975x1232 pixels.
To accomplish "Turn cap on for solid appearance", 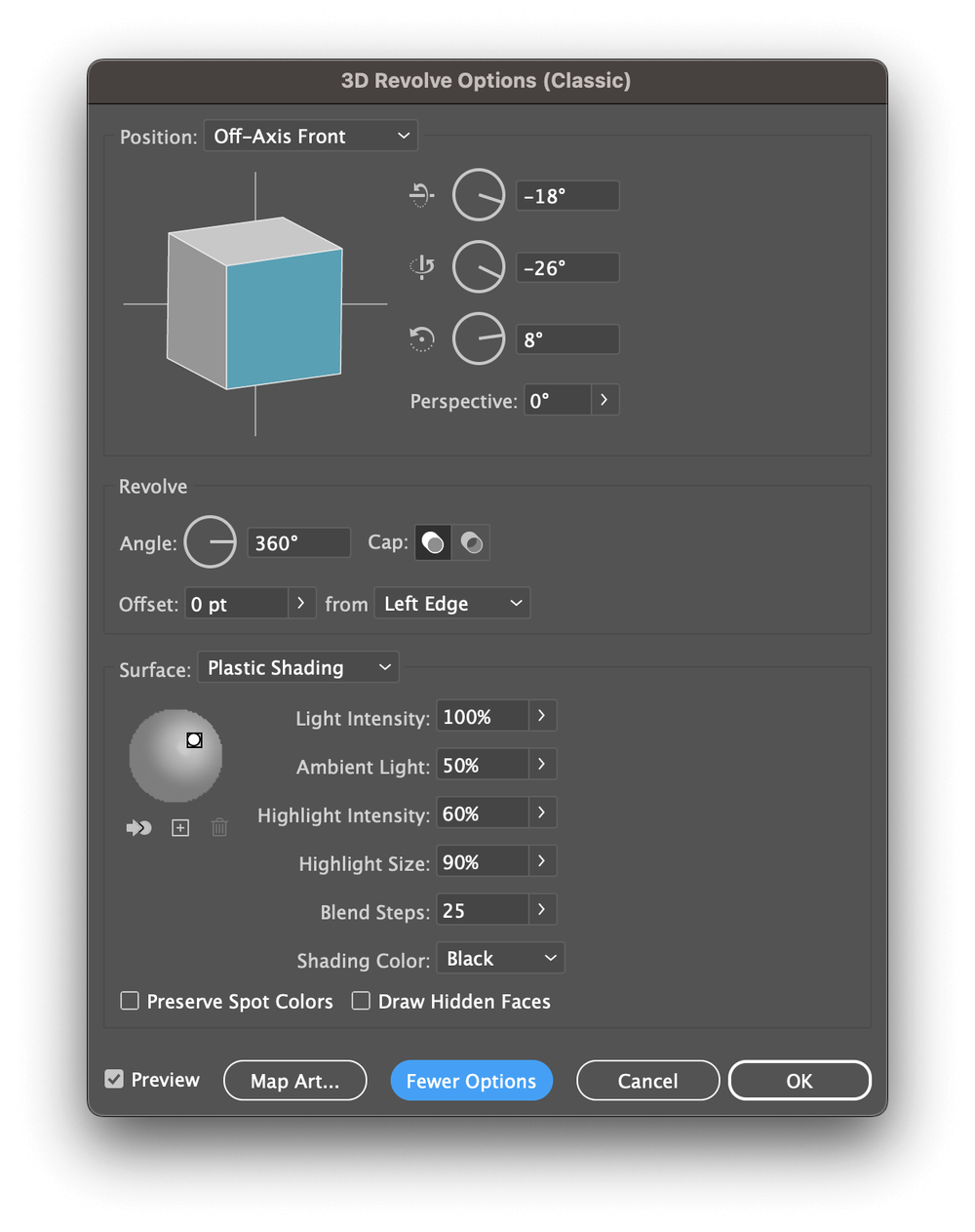I will pos(433,542).
